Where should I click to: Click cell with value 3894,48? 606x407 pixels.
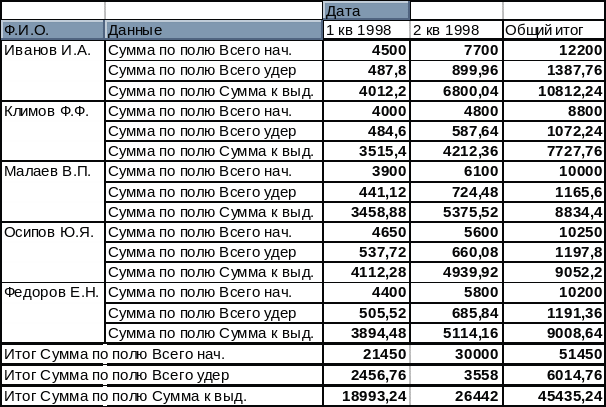pos(366,333)
